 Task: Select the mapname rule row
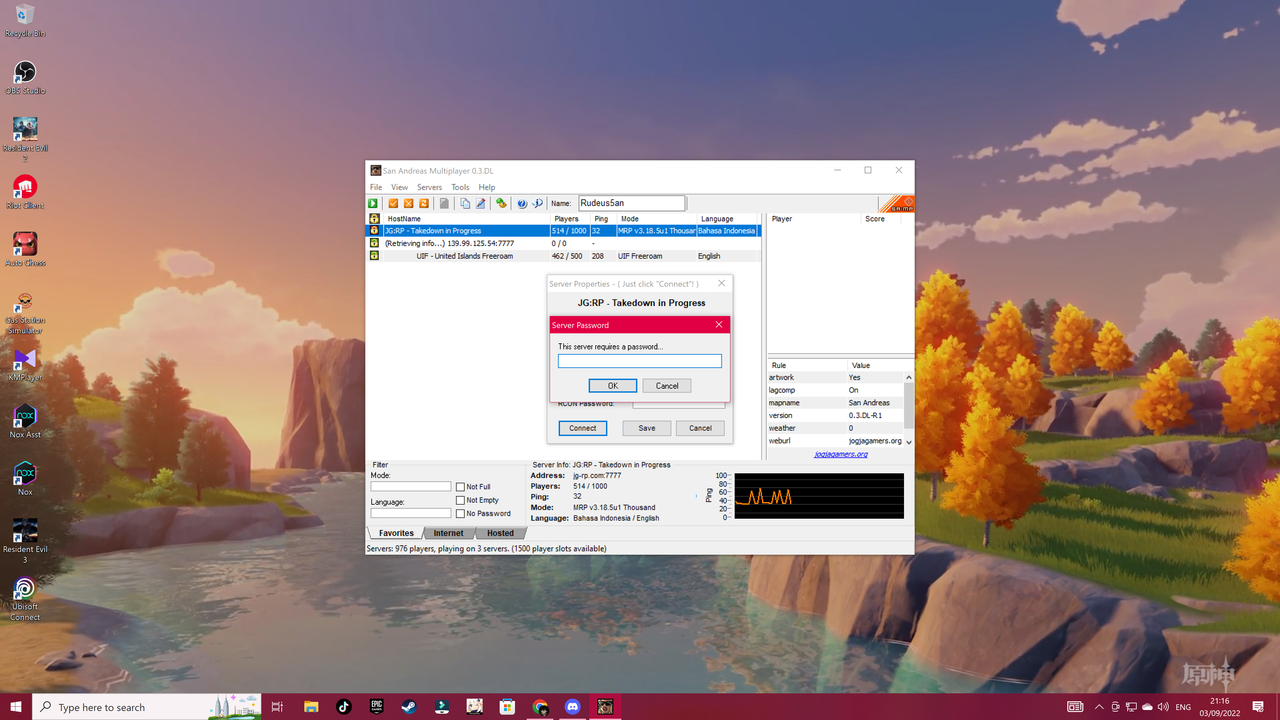click(836, 403)
